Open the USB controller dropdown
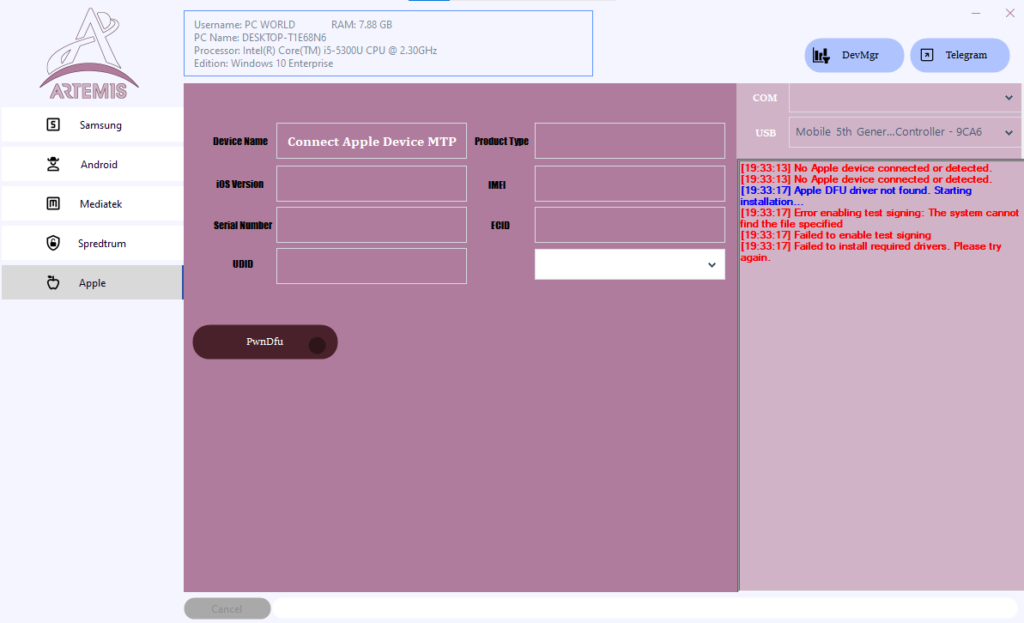Viewport: 1024px width, 623px height. 903,131
